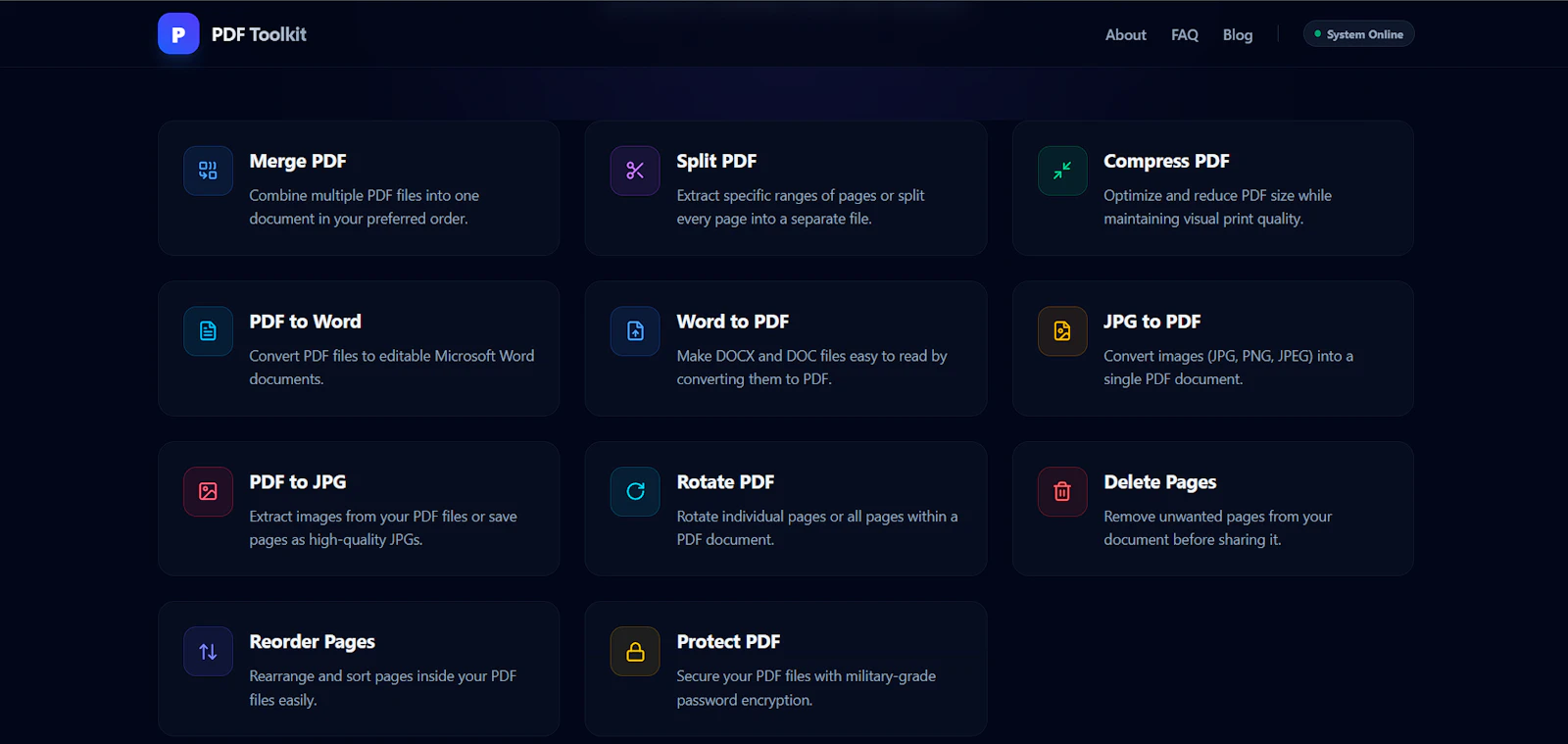Open the Protect PDF heading

pos(728,642)
